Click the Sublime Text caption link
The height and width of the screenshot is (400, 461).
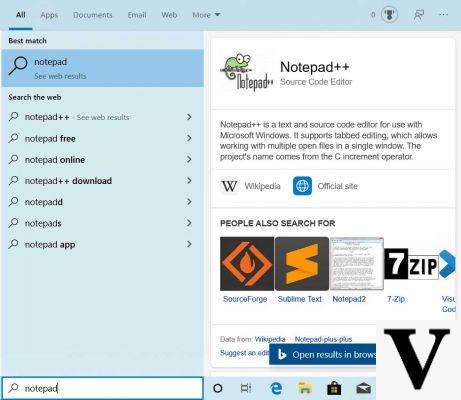[300, 299]
